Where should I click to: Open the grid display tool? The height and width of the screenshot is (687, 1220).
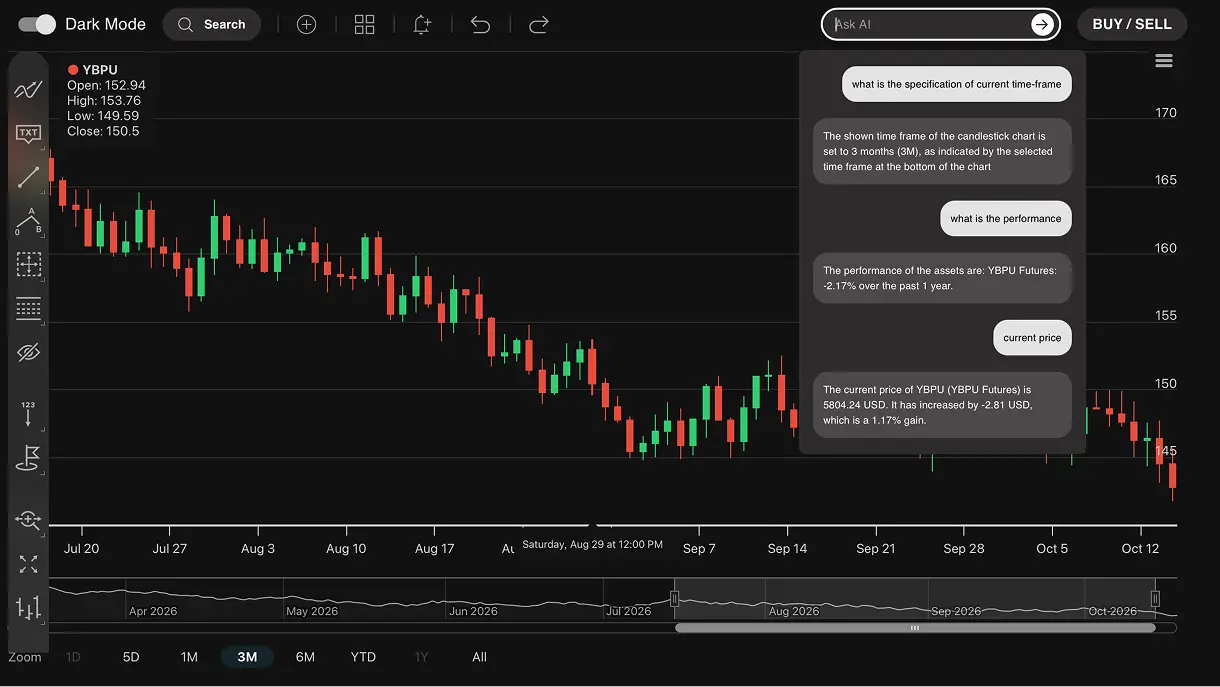coord(28,309)
